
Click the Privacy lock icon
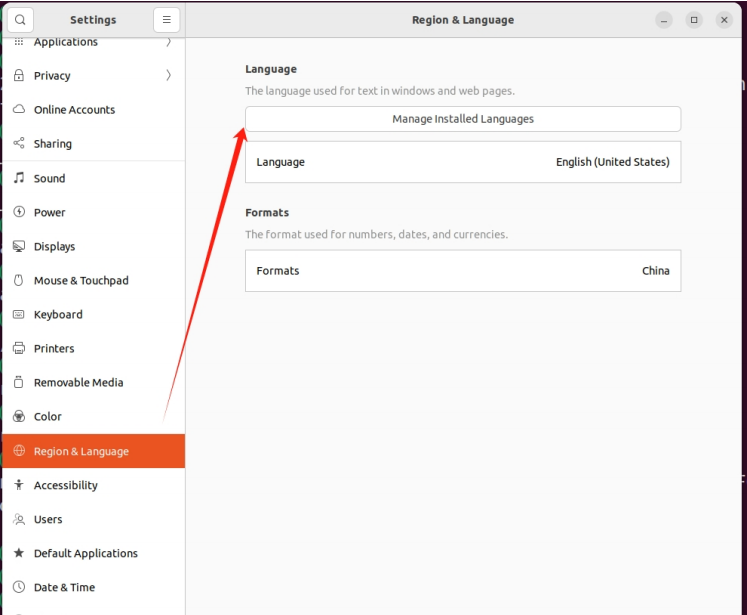pyautogui.click(x=19, y=75)
